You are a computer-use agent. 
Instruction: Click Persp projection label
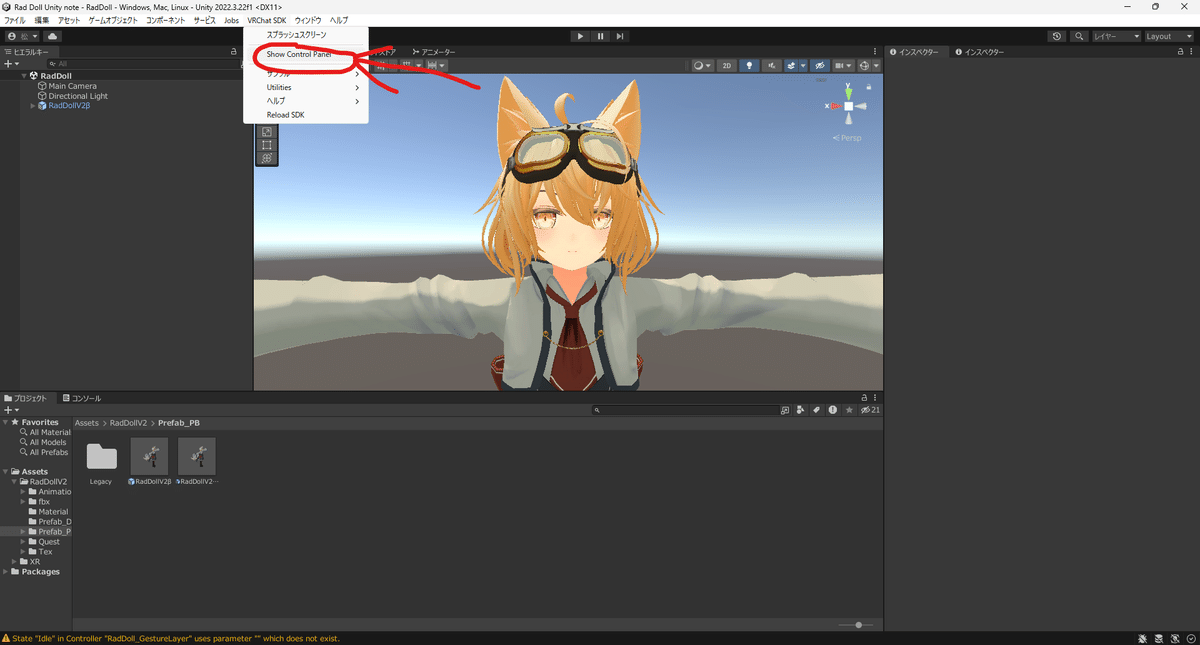pyautogui.click(x=849, y=138)
